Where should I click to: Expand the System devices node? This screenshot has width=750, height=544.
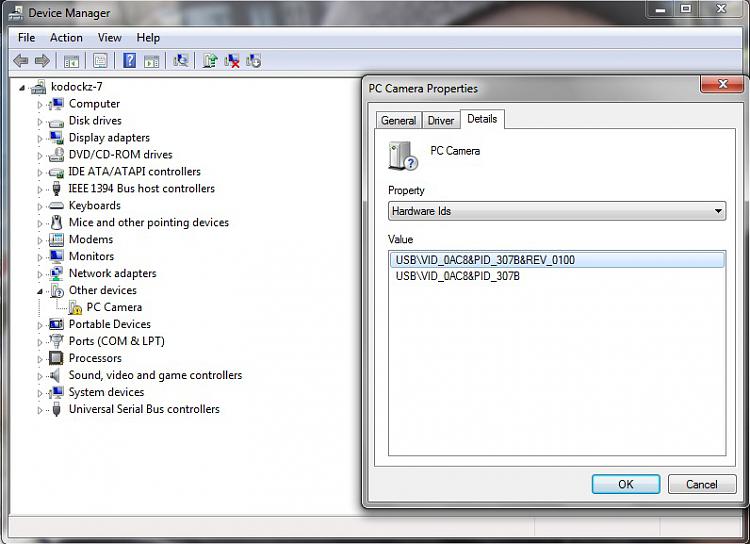pyautogui.click(x=40, y=393)
